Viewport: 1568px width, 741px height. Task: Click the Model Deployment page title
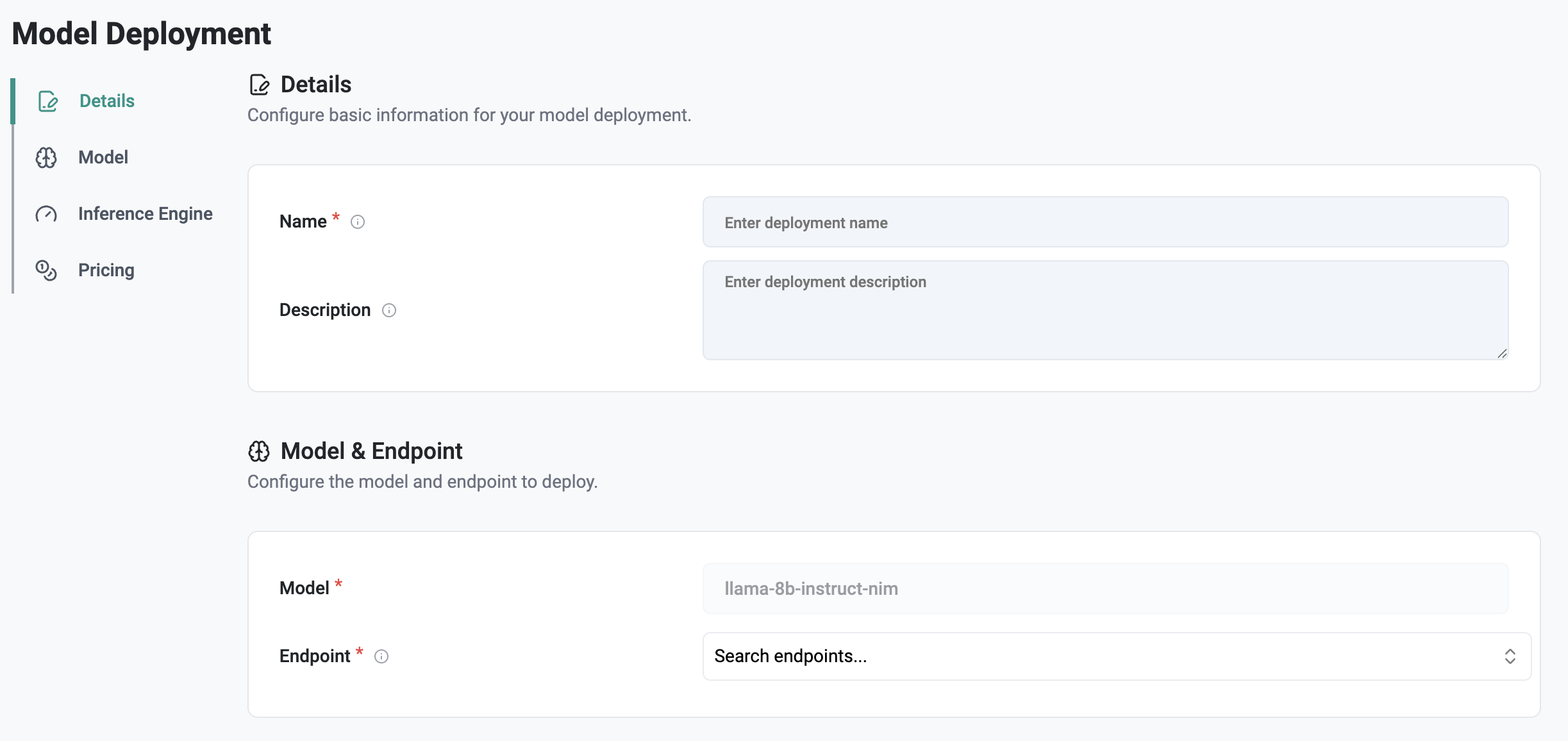click(142, 33)
